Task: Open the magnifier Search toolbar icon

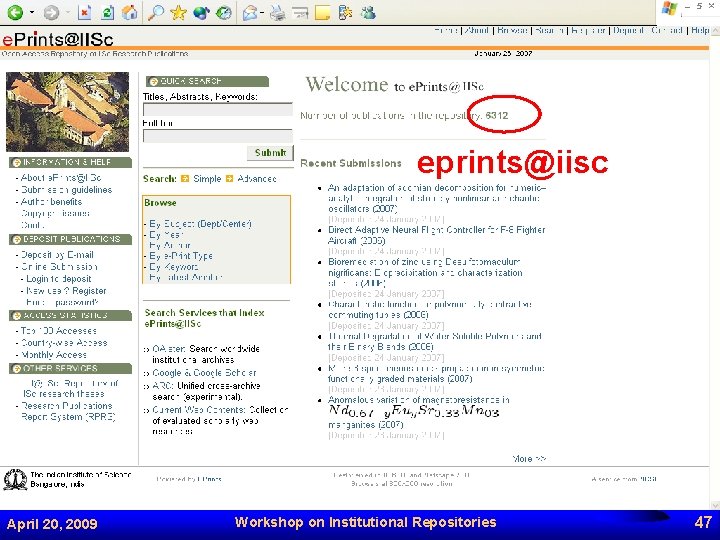Action: (x=156, y=12)
